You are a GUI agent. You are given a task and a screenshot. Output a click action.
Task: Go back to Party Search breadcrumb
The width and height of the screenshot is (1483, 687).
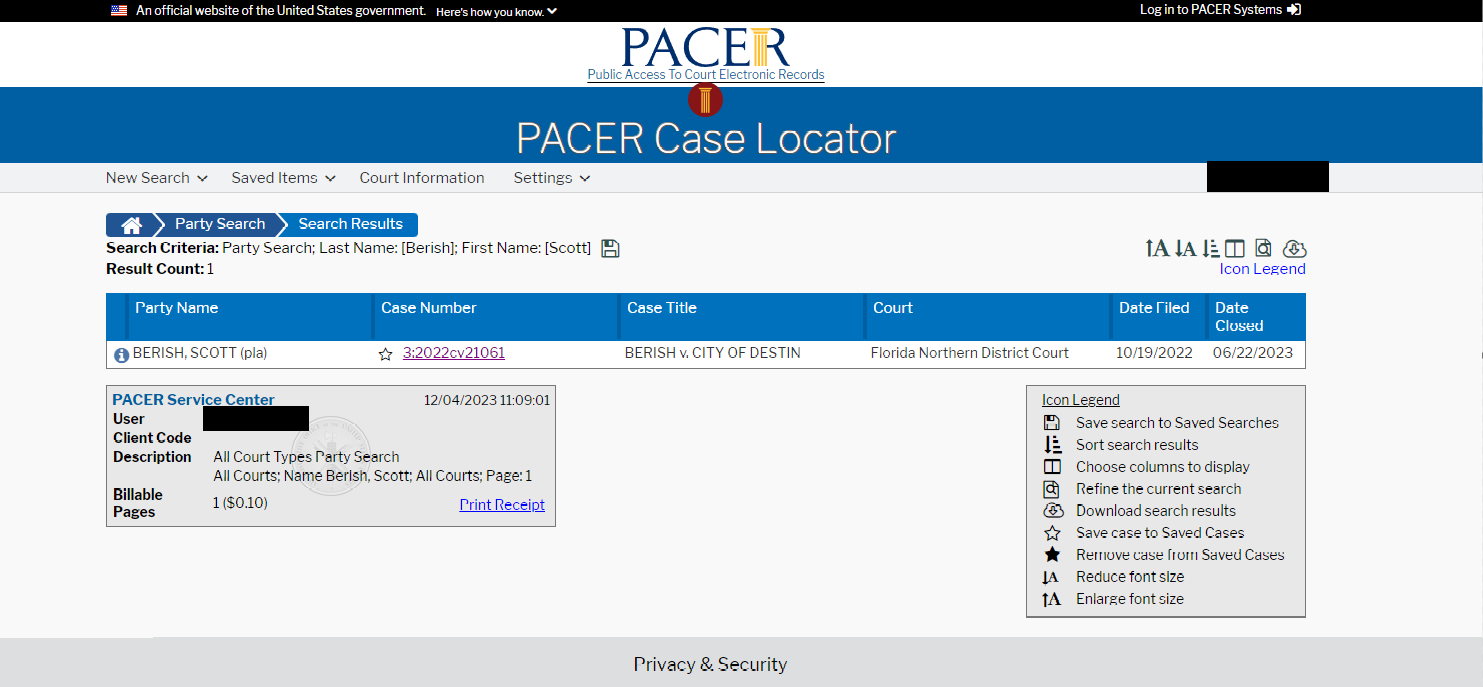(x=220, y=225)
